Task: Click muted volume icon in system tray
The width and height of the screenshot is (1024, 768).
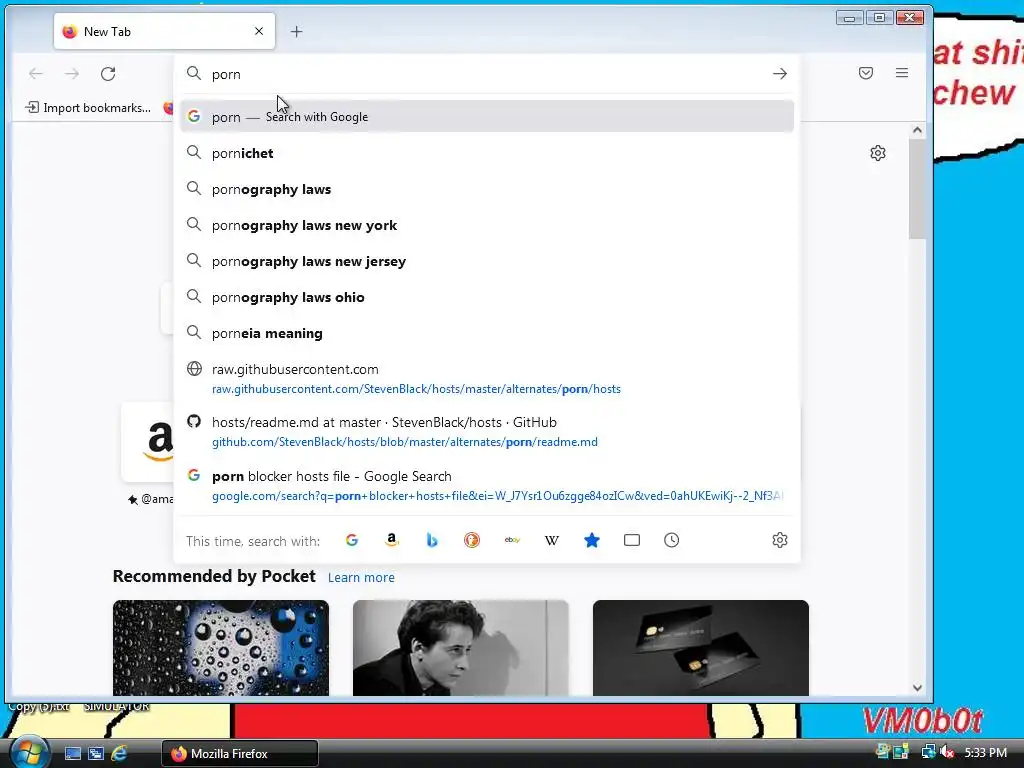Action: pyautogui.click(x=947, y=752)
